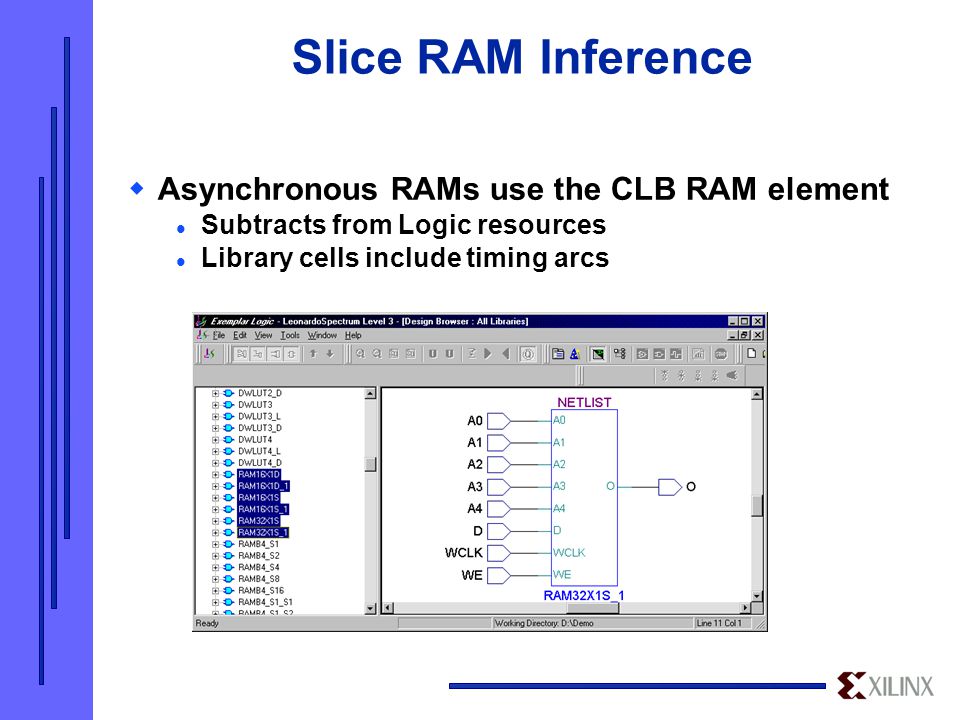
Task: Select the RAM16X1D_1 library cell
Action: [263, 486]
